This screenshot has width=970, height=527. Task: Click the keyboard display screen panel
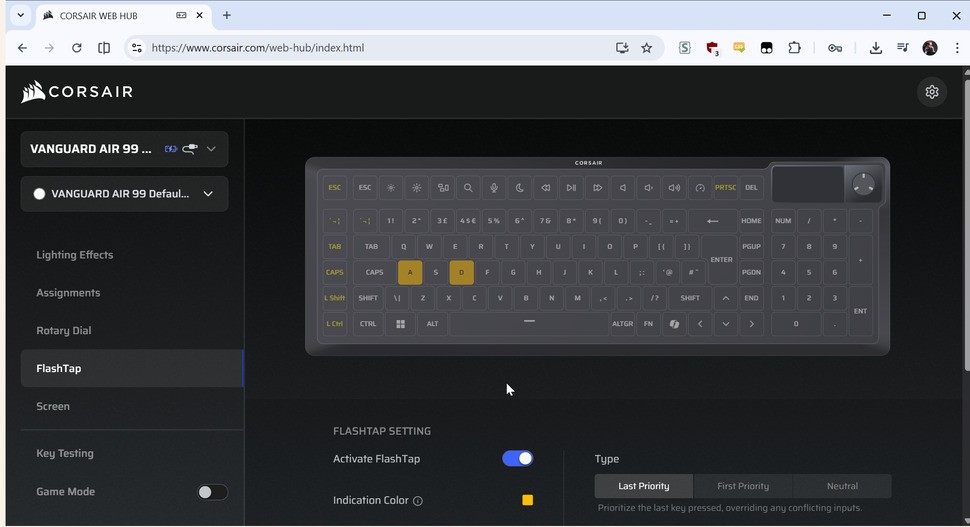pos(809,184)
